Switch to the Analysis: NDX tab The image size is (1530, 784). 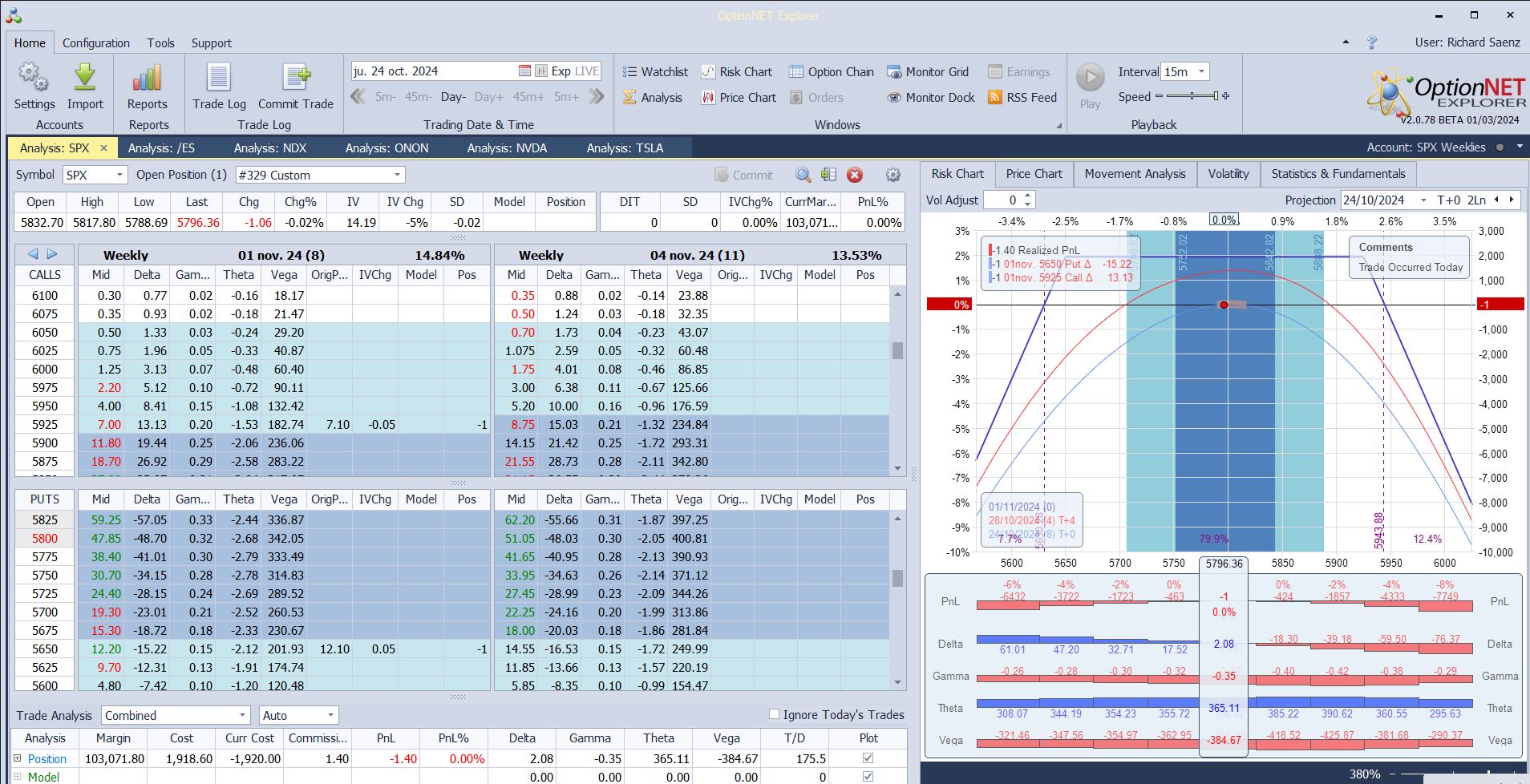pyautogui.click(x=270, y=148)
